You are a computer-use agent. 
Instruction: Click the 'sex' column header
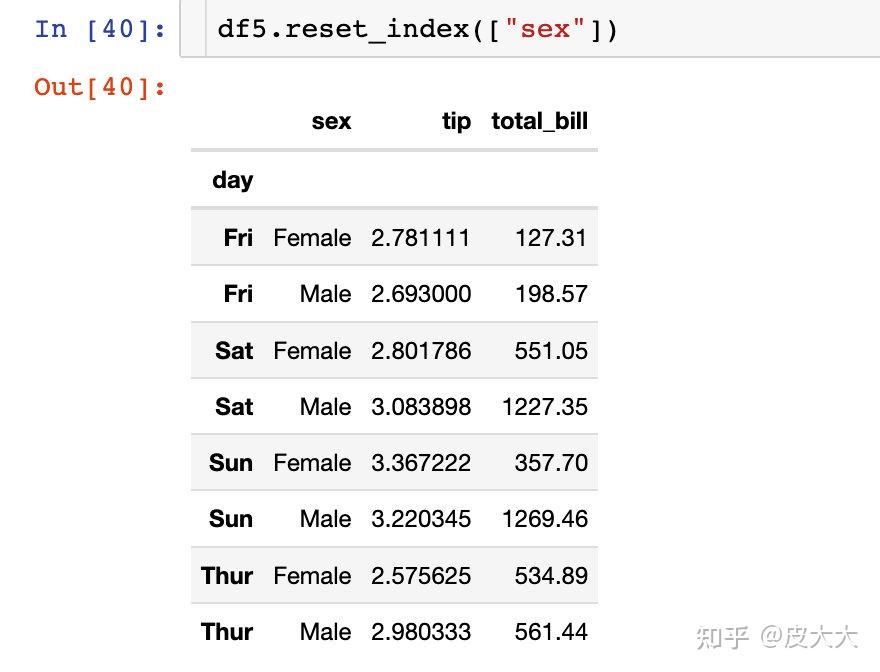331,122
